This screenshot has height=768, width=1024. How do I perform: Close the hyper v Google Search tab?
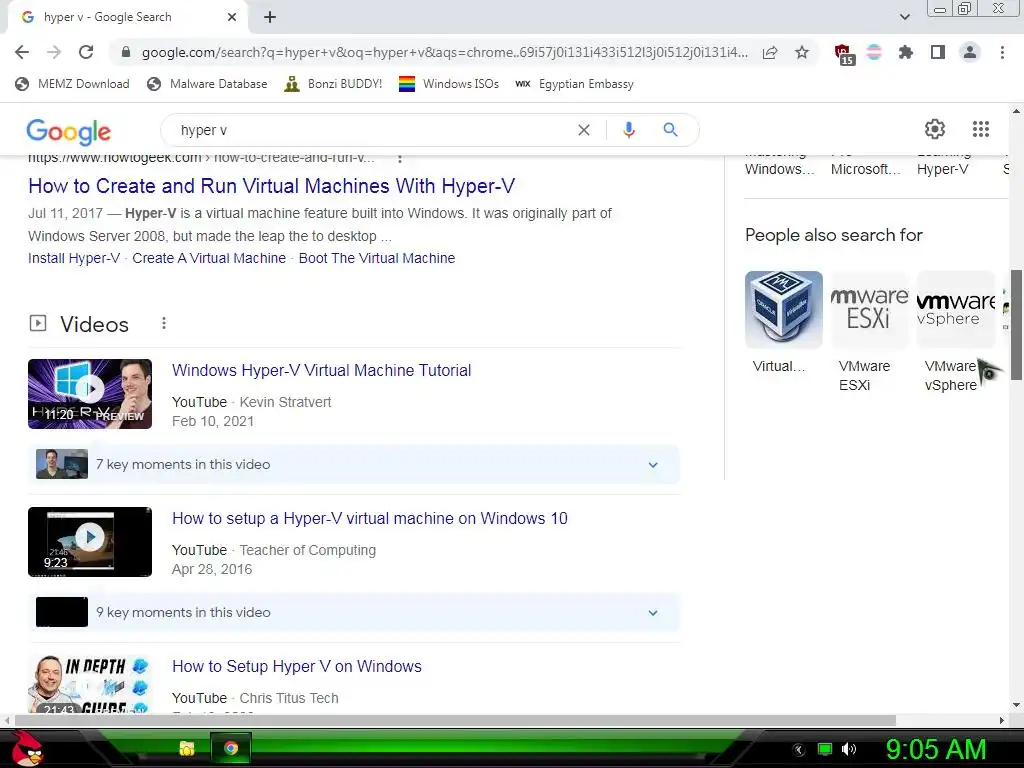click(x=232, y=18)
